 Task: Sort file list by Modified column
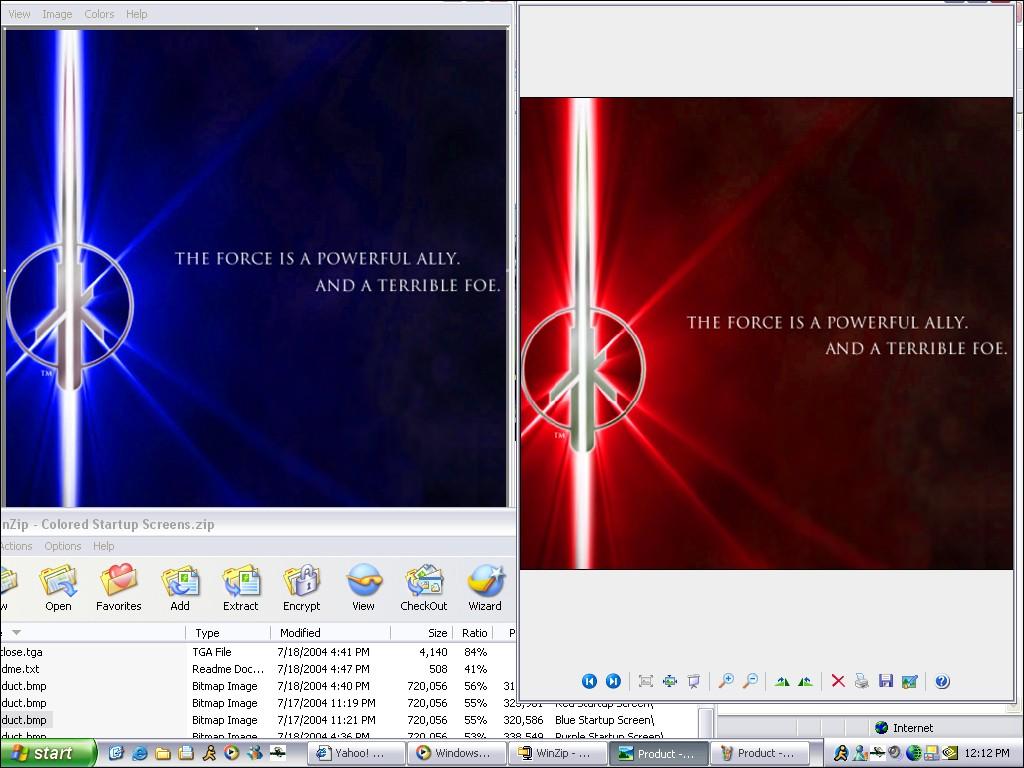[x=300, y=633]
